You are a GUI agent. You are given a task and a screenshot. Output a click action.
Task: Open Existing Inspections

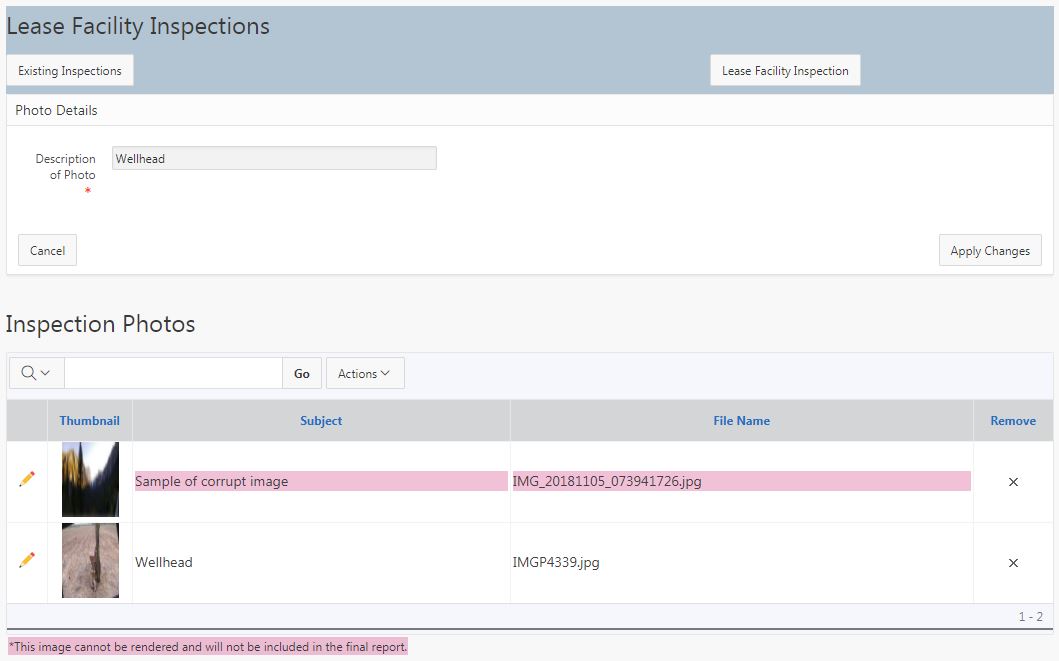[x=70, y=71]
